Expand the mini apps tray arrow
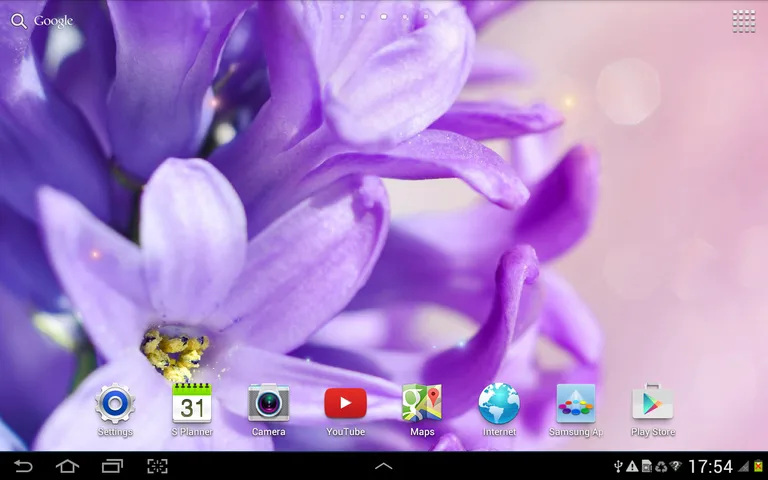 tap(384, 466)
